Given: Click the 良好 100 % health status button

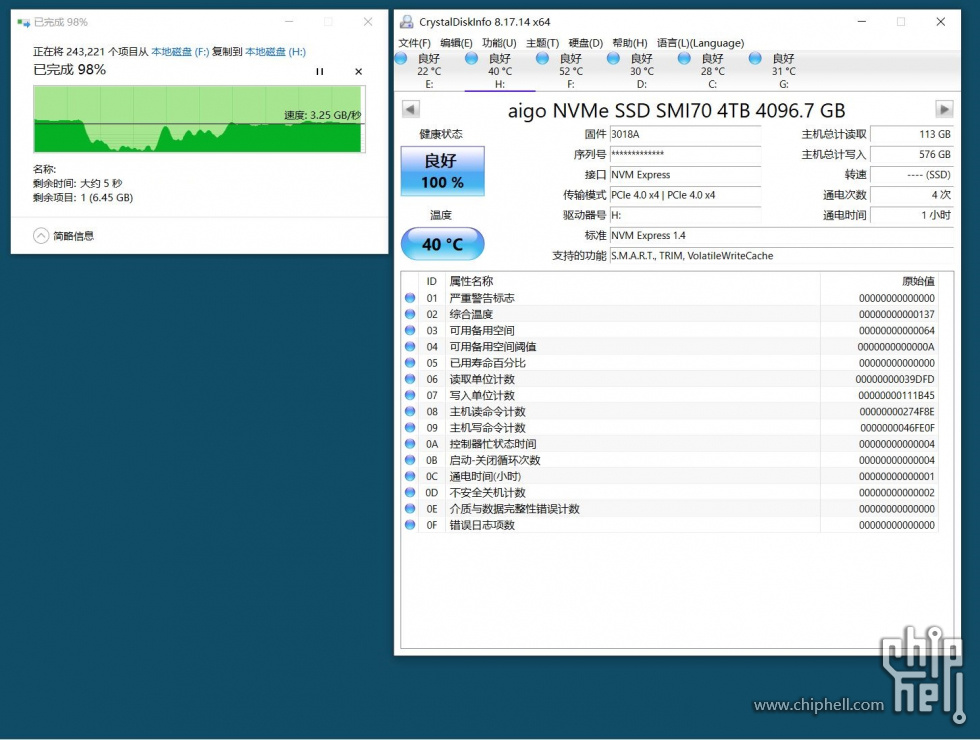Looking at the screenshot, I should 442,171.
